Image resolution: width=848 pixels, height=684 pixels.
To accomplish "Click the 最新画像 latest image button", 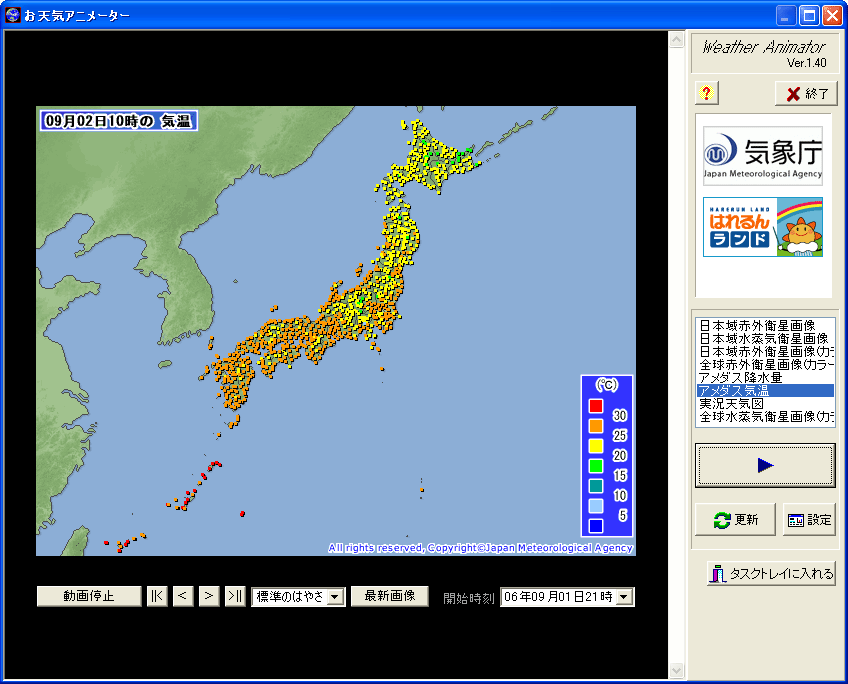I will click(390, 596).
